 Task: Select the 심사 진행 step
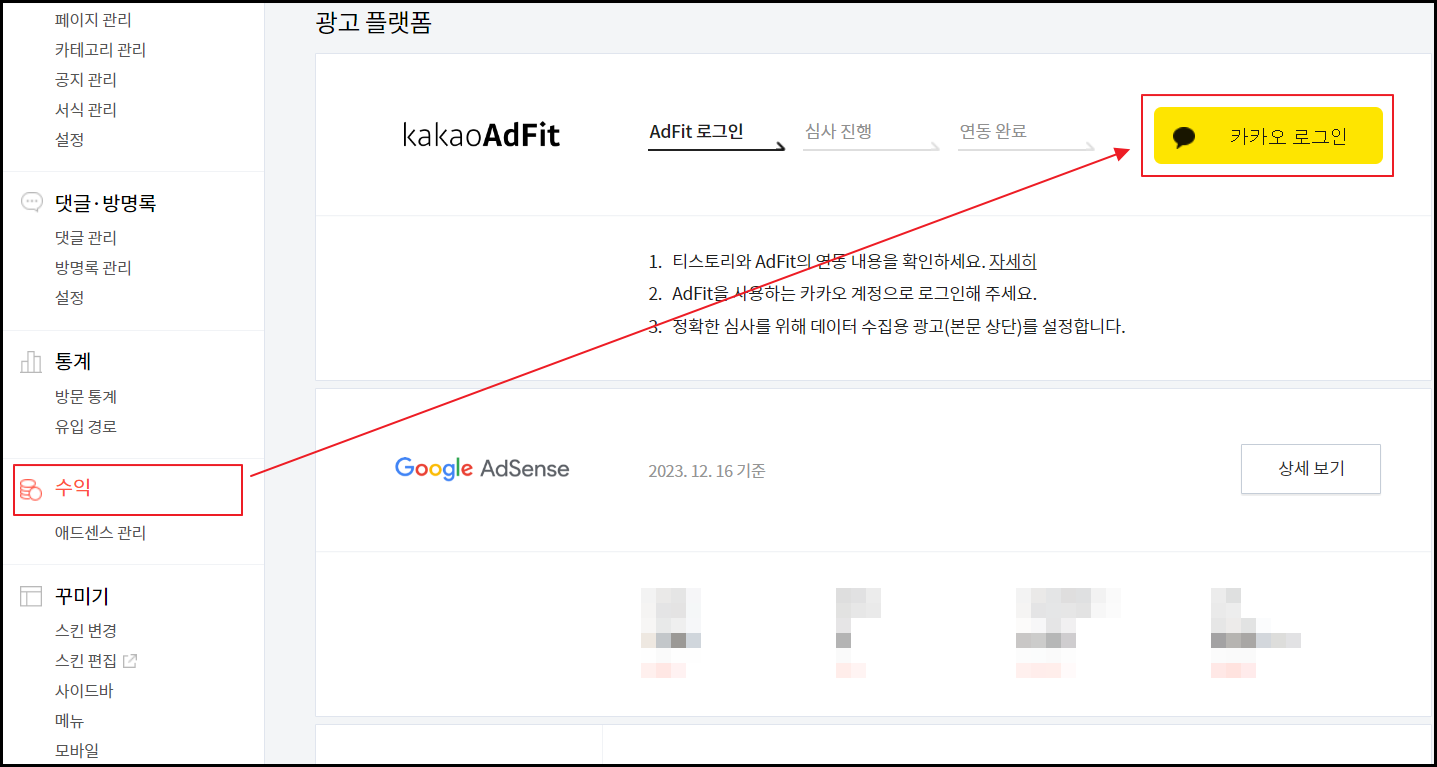tap(838, 131)
